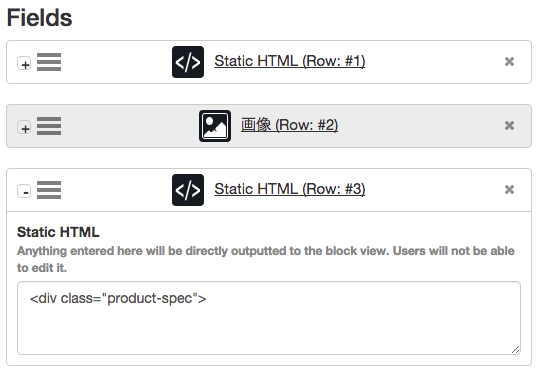
Task: Click the gray help text about block view
Action: [x=266, y=259]
